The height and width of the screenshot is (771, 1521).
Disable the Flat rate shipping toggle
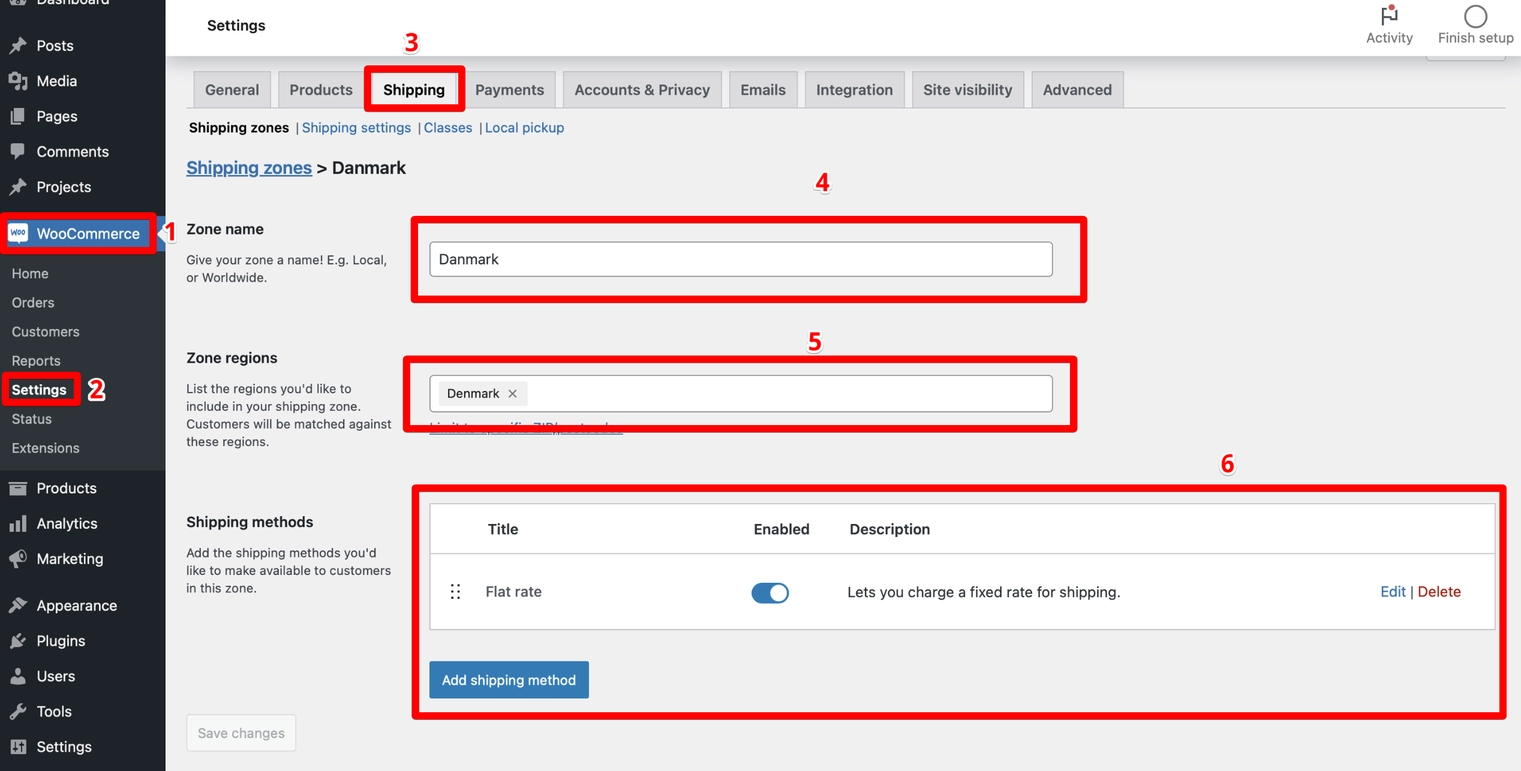pos(770,593)
